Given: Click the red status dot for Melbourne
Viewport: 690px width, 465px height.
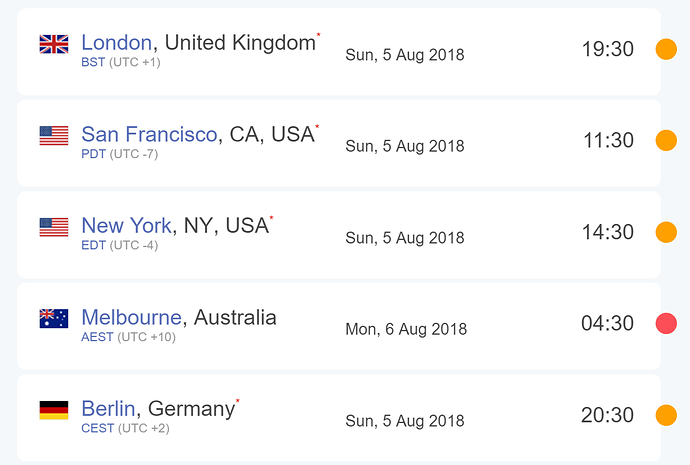Looking at the screenshot, I should tap(666, 324).
